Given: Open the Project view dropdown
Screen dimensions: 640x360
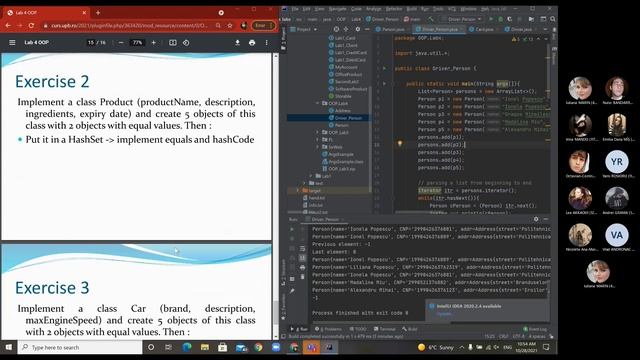Looking at the screenshot, I should pos(304,29).
